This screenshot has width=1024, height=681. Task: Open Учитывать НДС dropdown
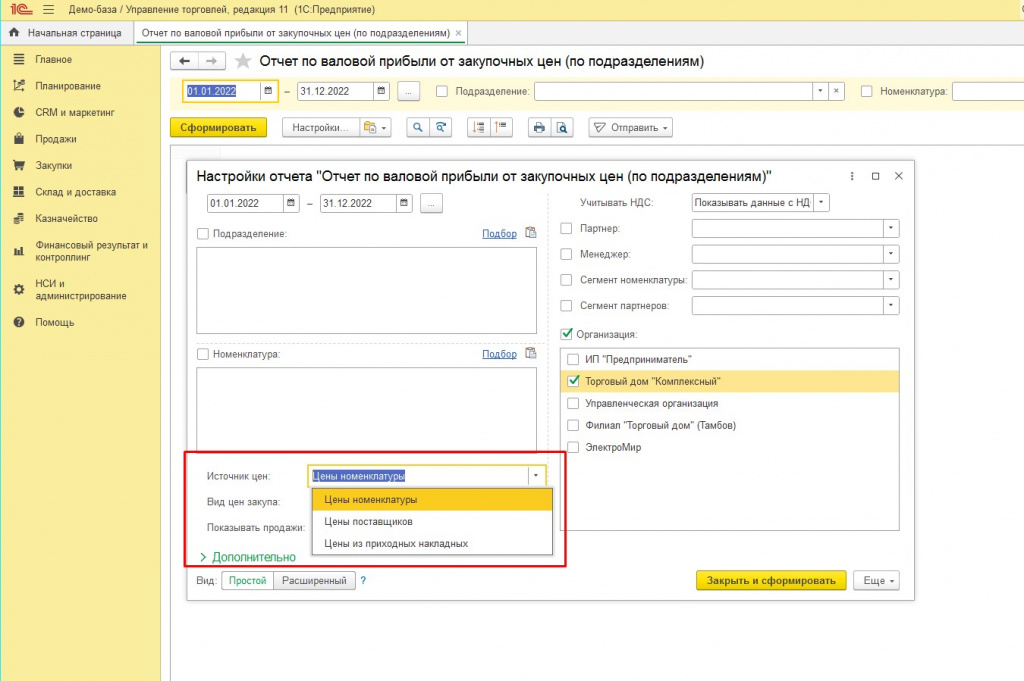pyautogui.click(x=822, y=202)
